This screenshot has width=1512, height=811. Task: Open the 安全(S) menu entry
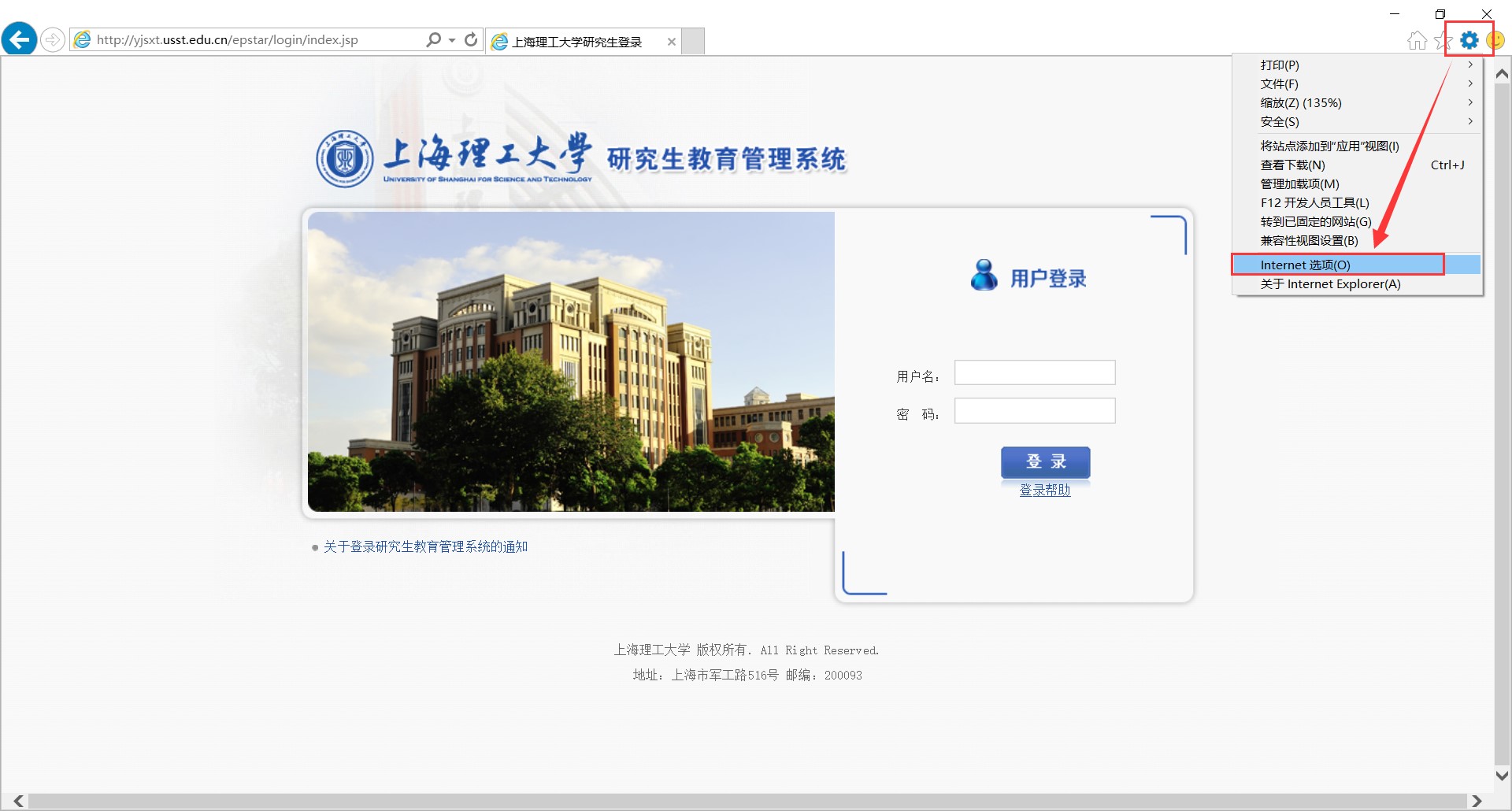[x=1356, y=121]
